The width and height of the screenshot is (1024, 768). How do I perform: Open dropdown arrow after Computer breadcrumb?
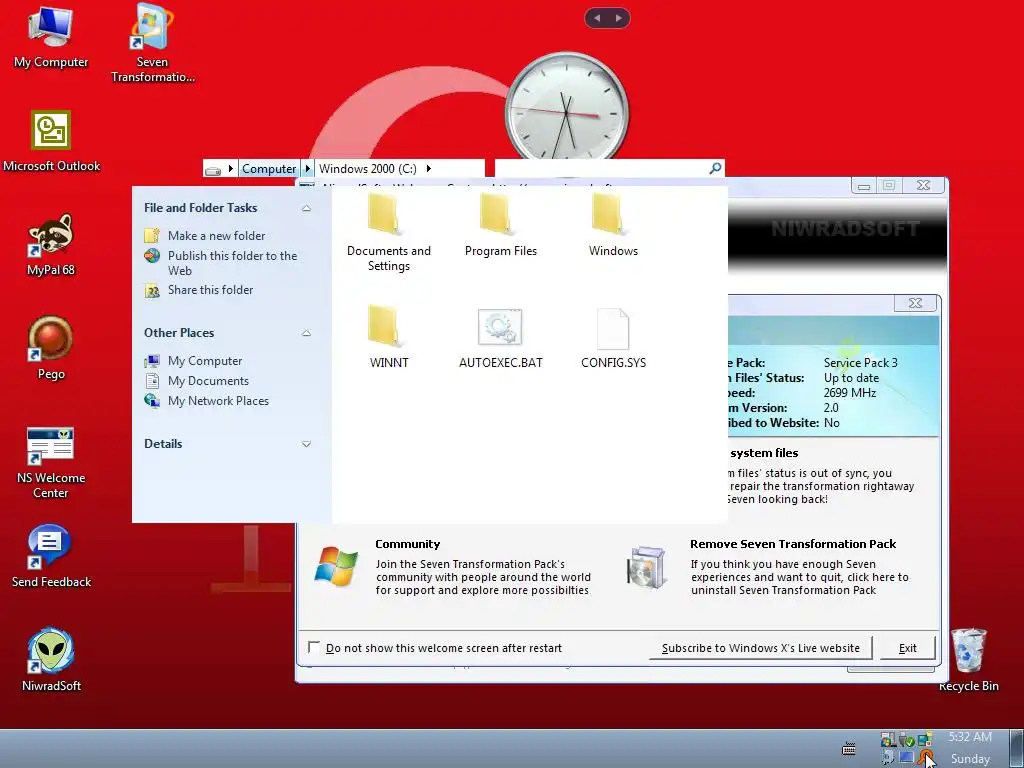pos(308,168)
